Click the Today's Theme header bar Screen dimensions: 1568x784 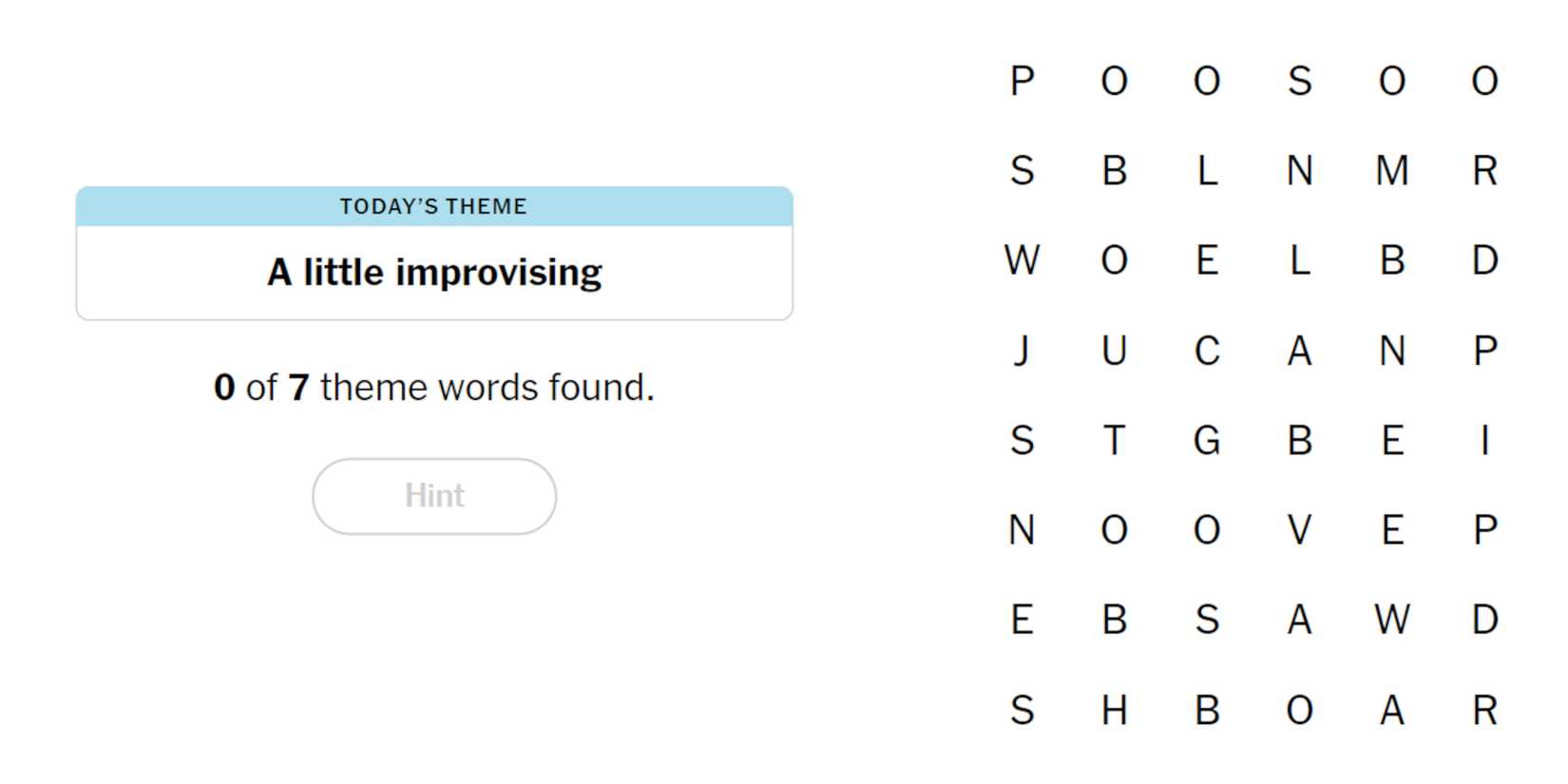[434, 206]
